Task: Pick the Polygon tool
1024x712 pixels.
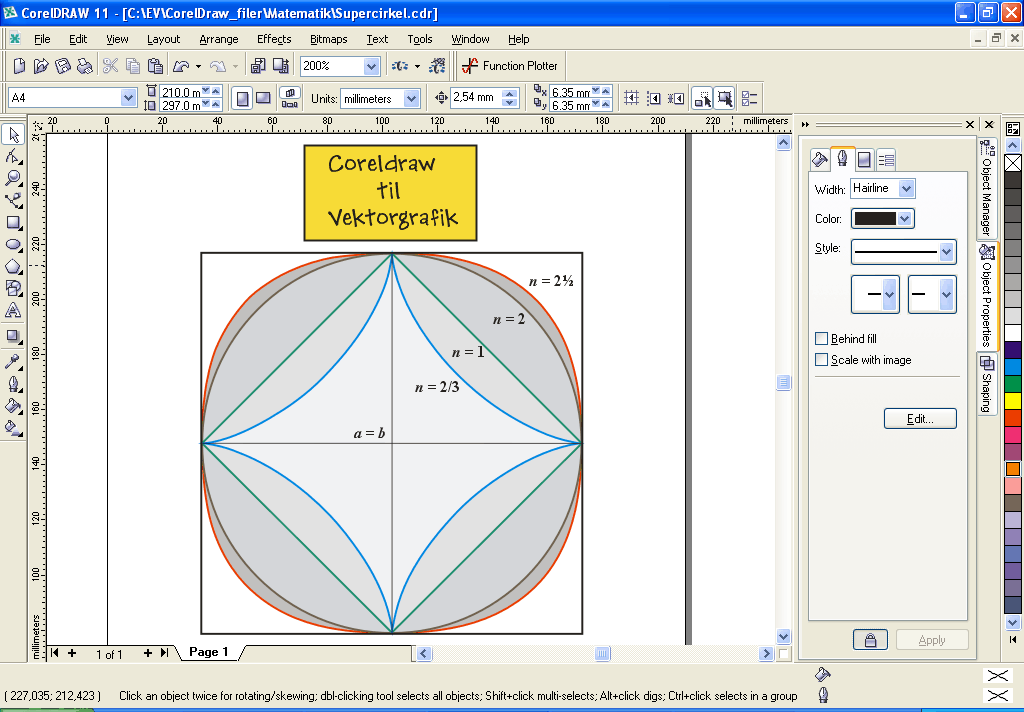Action: tap(13, 267)
